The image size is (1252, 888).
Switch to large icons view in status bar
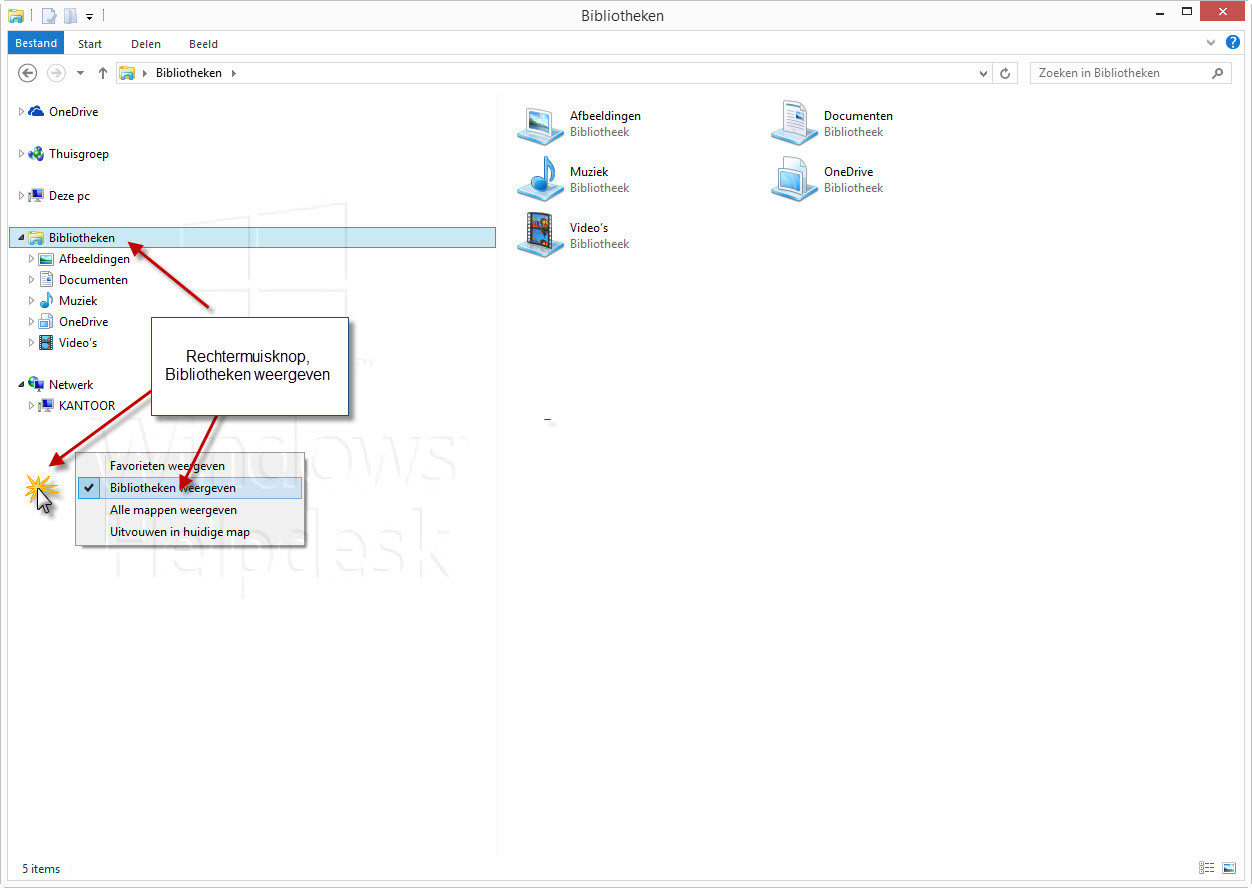click(x=1229, y=868)
